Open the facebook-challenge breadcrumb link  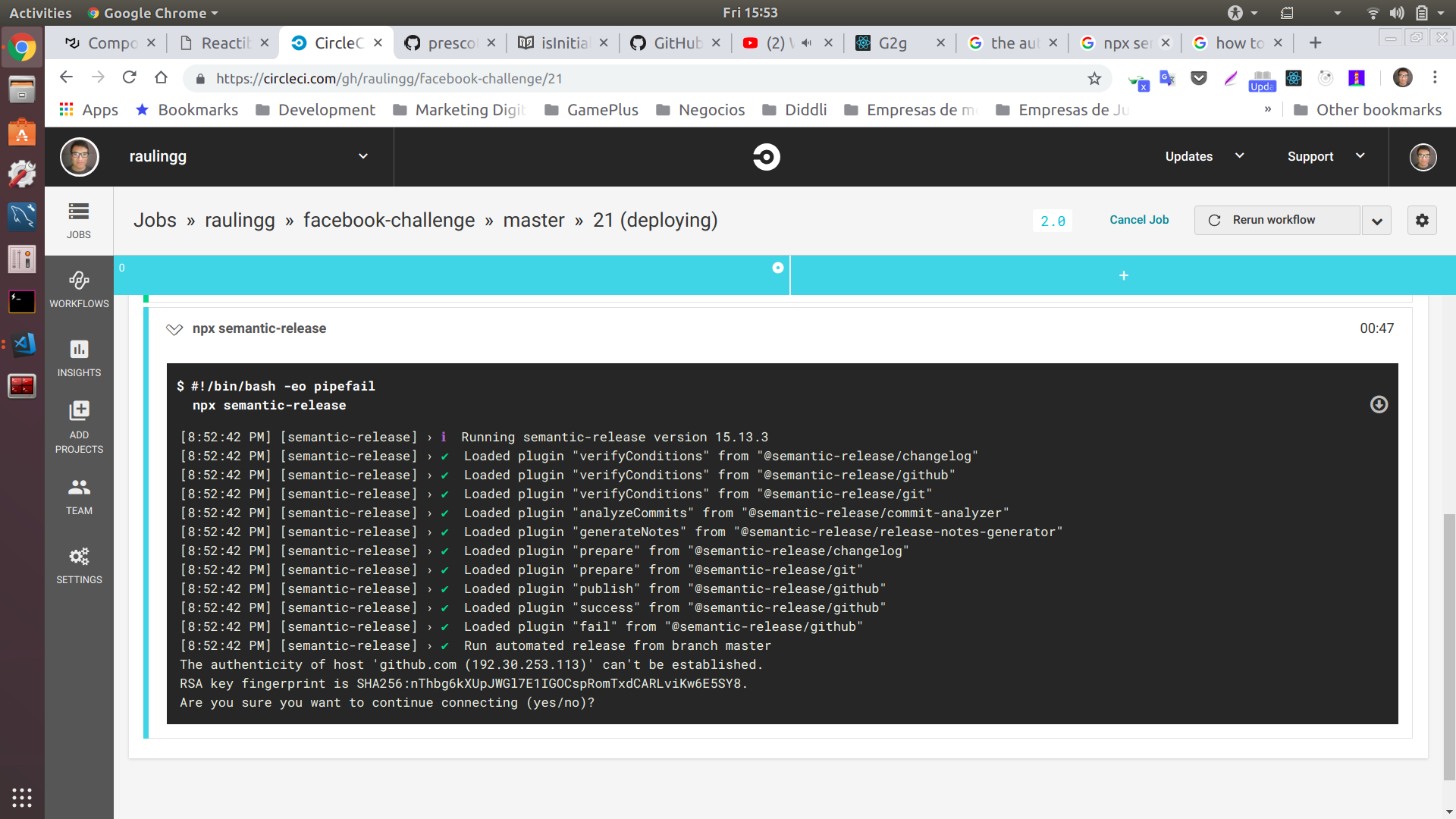(388, 220)
